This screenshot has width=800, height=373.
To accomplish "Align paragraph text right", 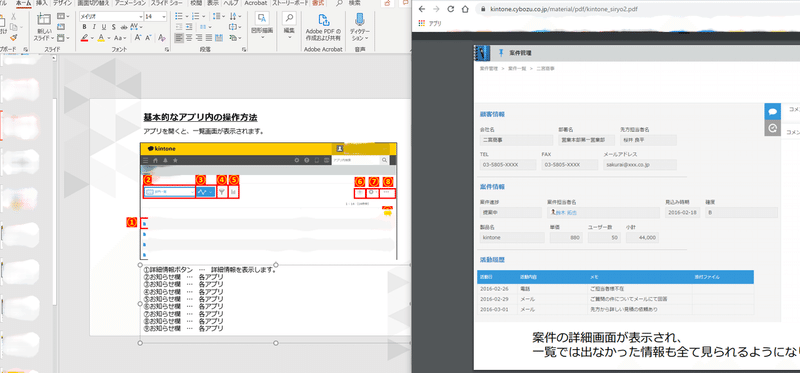I will coord(199,38).
